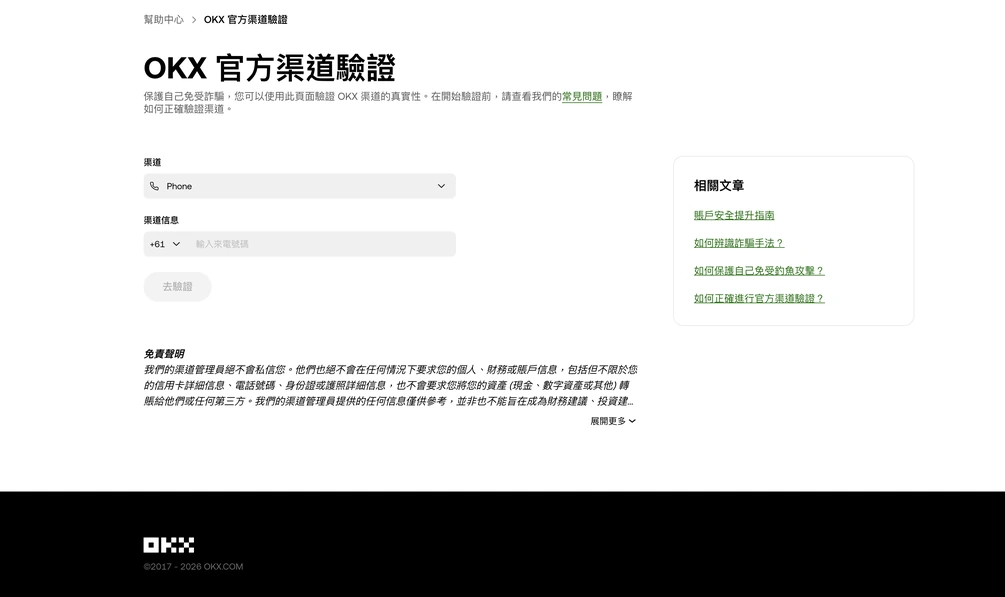Click the OKX 官方渠道驗證 page title
Image resolution: width=1005 pixels, height=597 pixels.
pyautogui.click(x=269, y=68)
